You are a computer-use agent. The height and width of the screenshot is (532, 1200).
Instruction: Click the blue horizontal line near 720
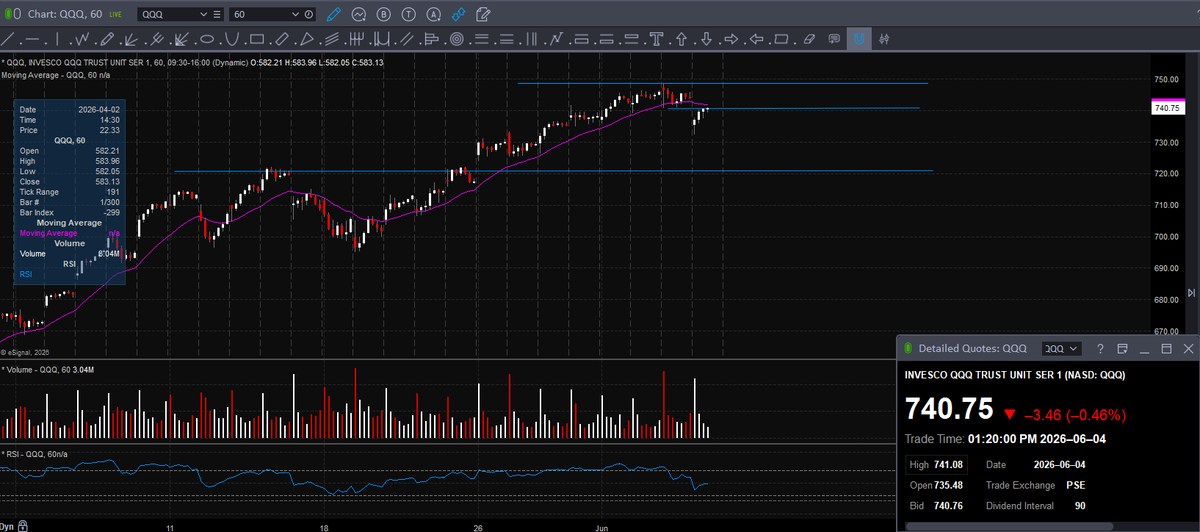[553, 171]
